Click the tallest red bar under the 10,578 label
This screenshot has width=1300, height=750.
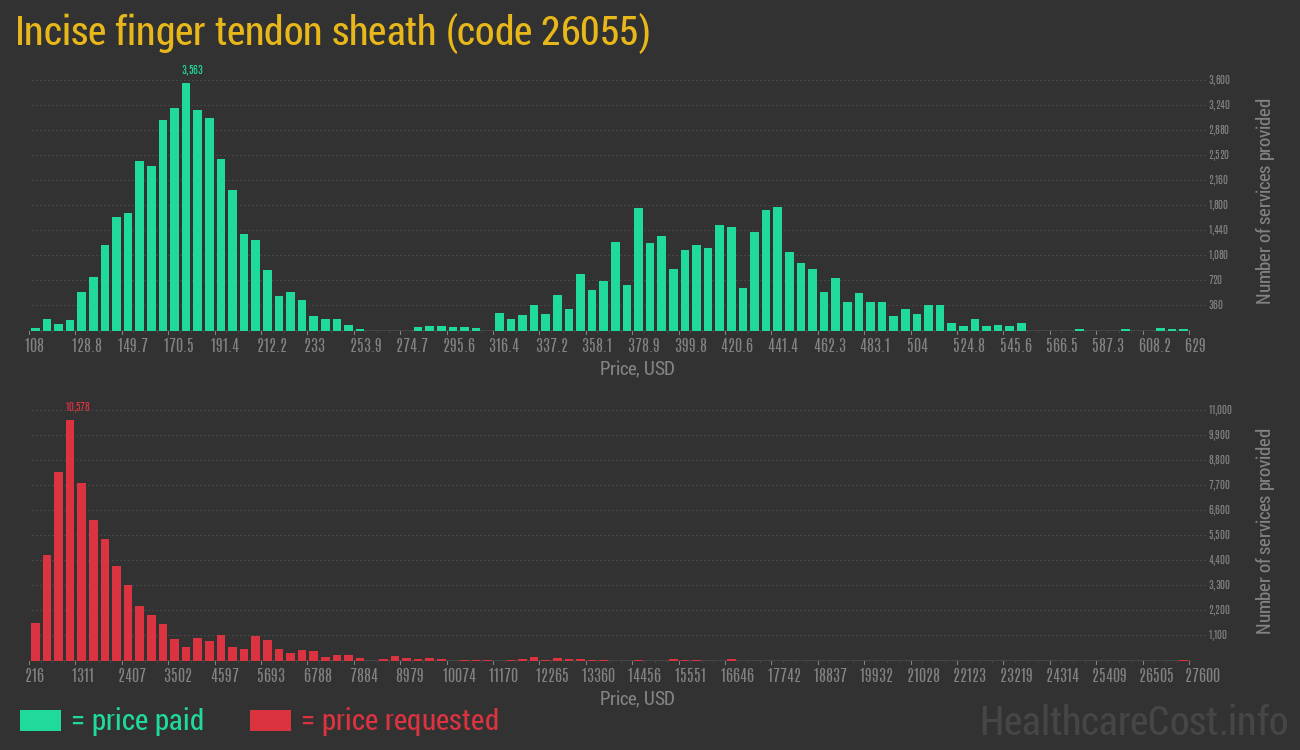pos(70,540)
